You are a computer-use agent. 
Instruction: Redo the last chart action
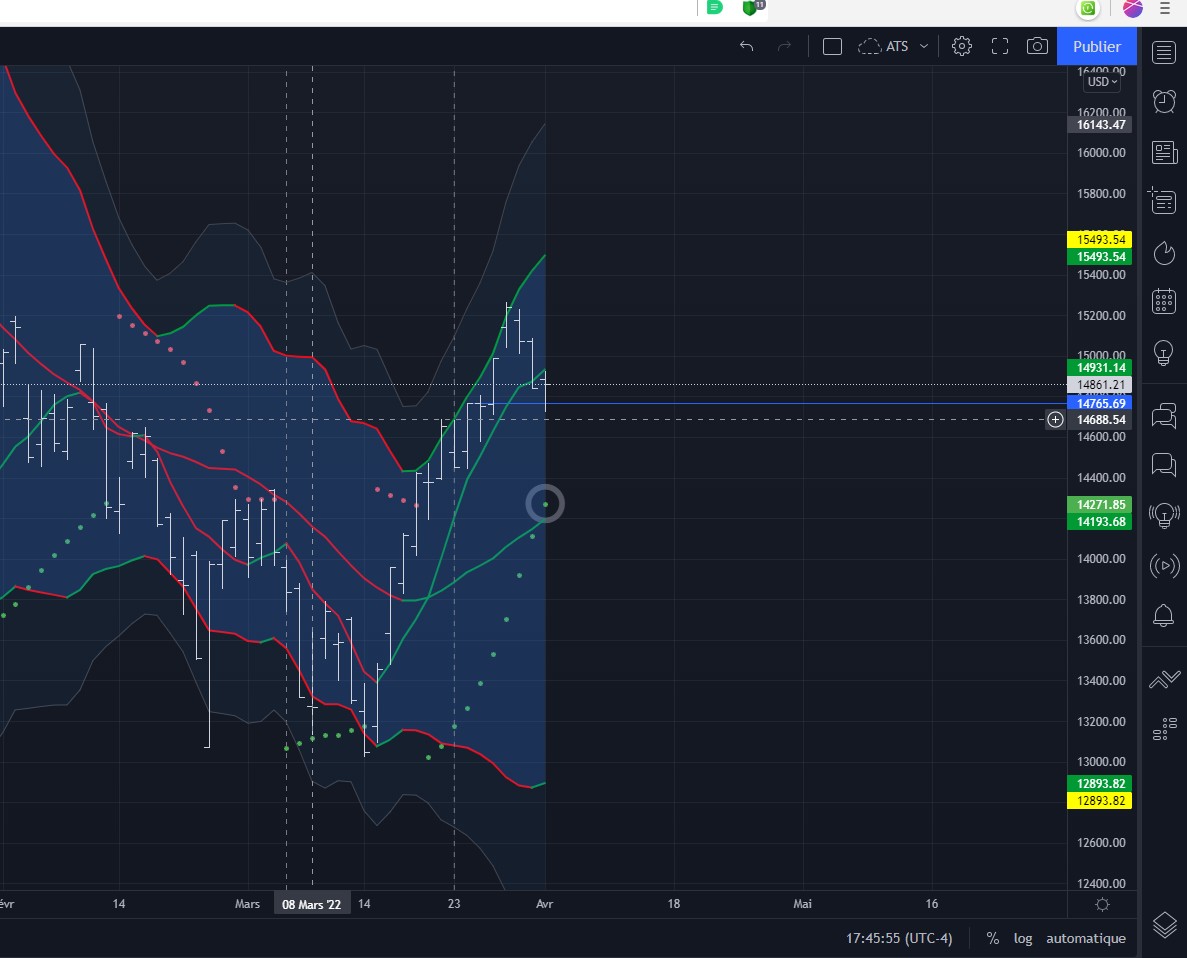pyautogui.click(x=784, y=46)
